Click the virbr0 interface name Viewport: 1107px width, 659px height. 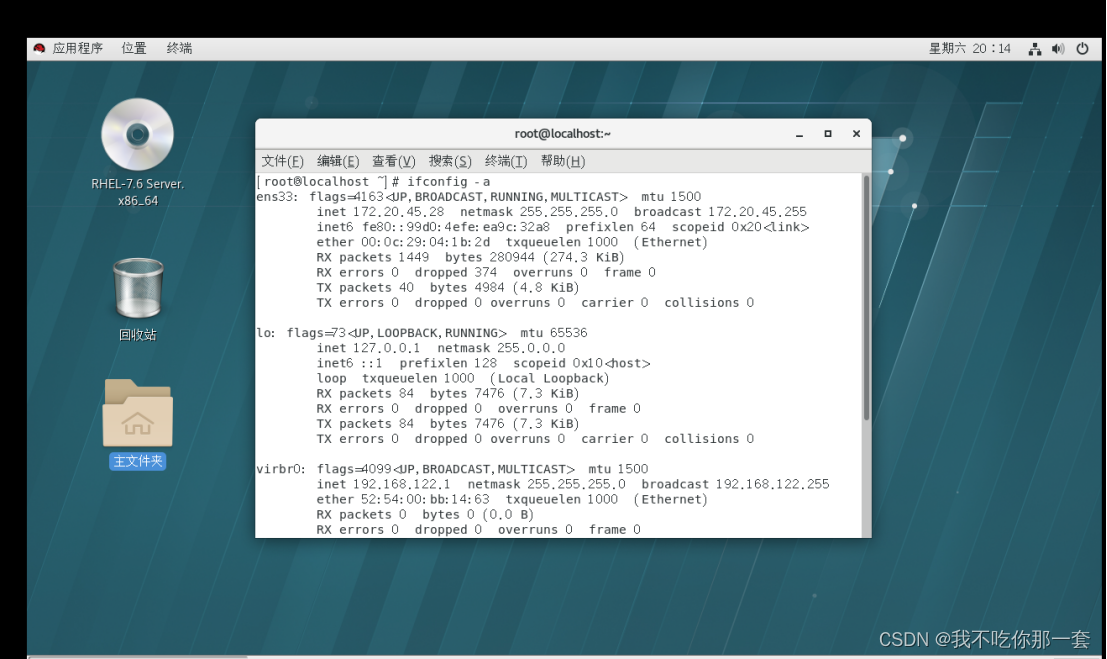tap(281, 469)
